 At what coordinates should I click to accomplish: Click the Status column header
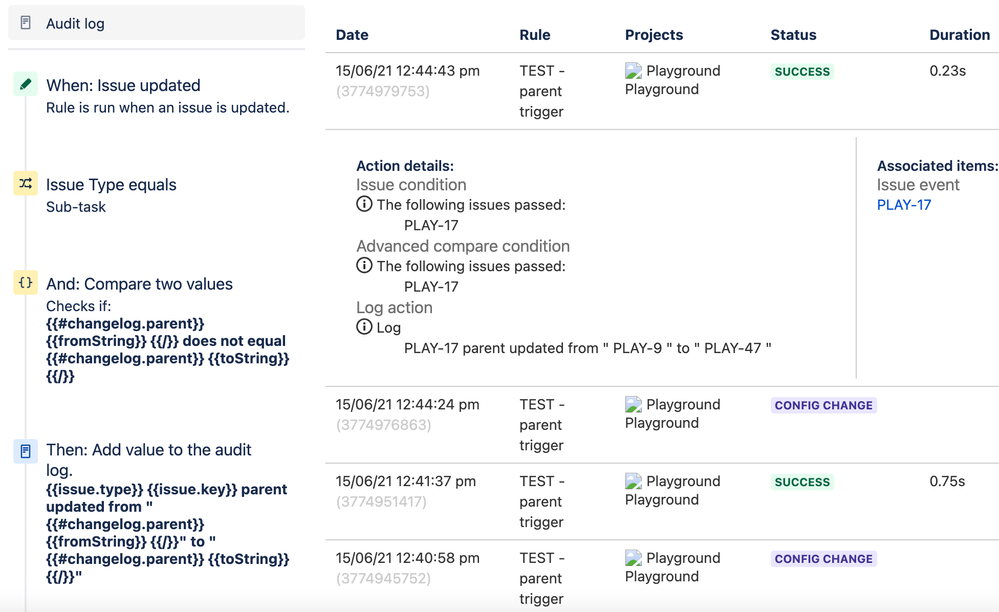coord(793,35)
